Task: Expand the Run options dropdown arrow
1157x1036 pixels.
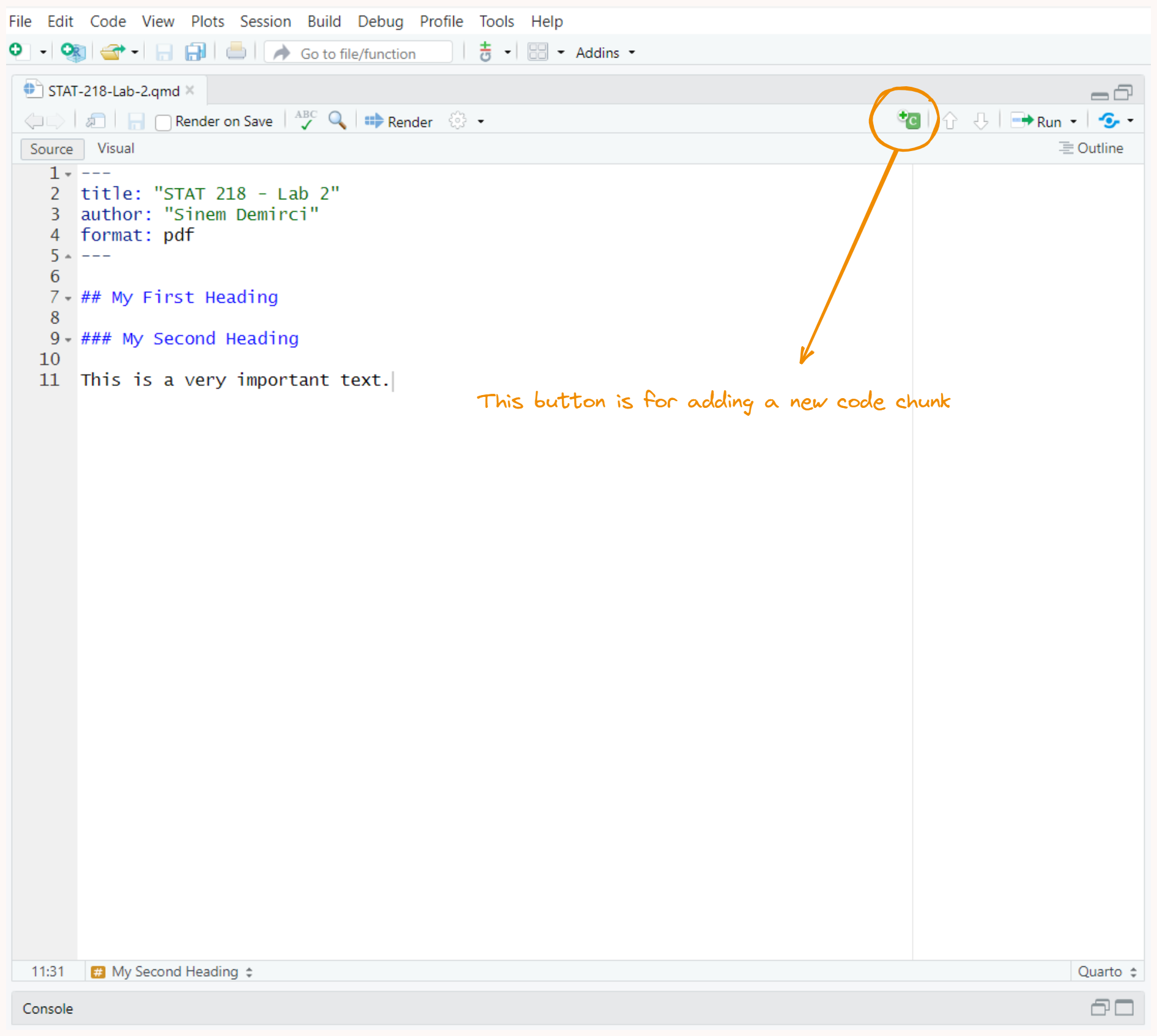Action: (x=1074, y=122)
